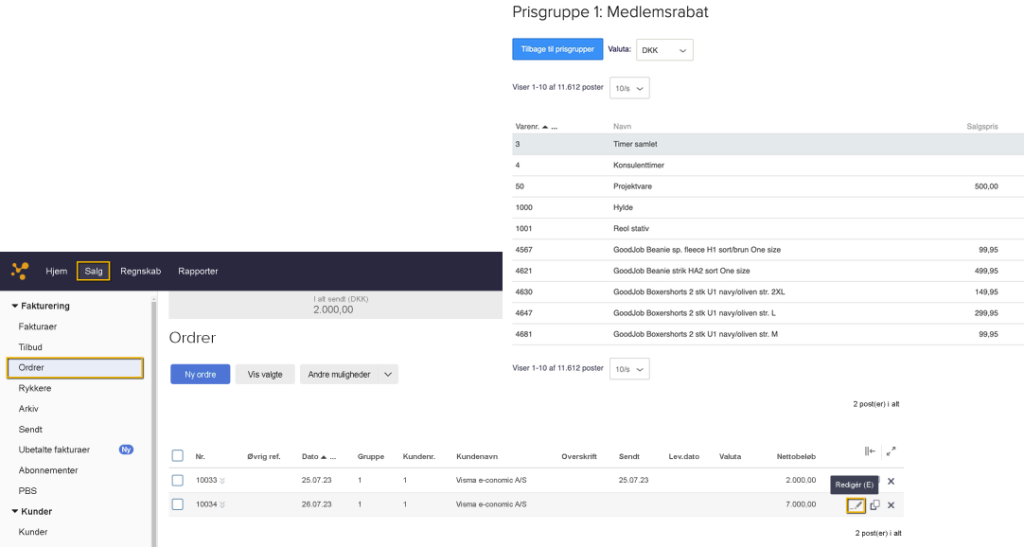Sort orders by the Dato column header
The height and width of the screenshot is (547, 1024).
310,456
